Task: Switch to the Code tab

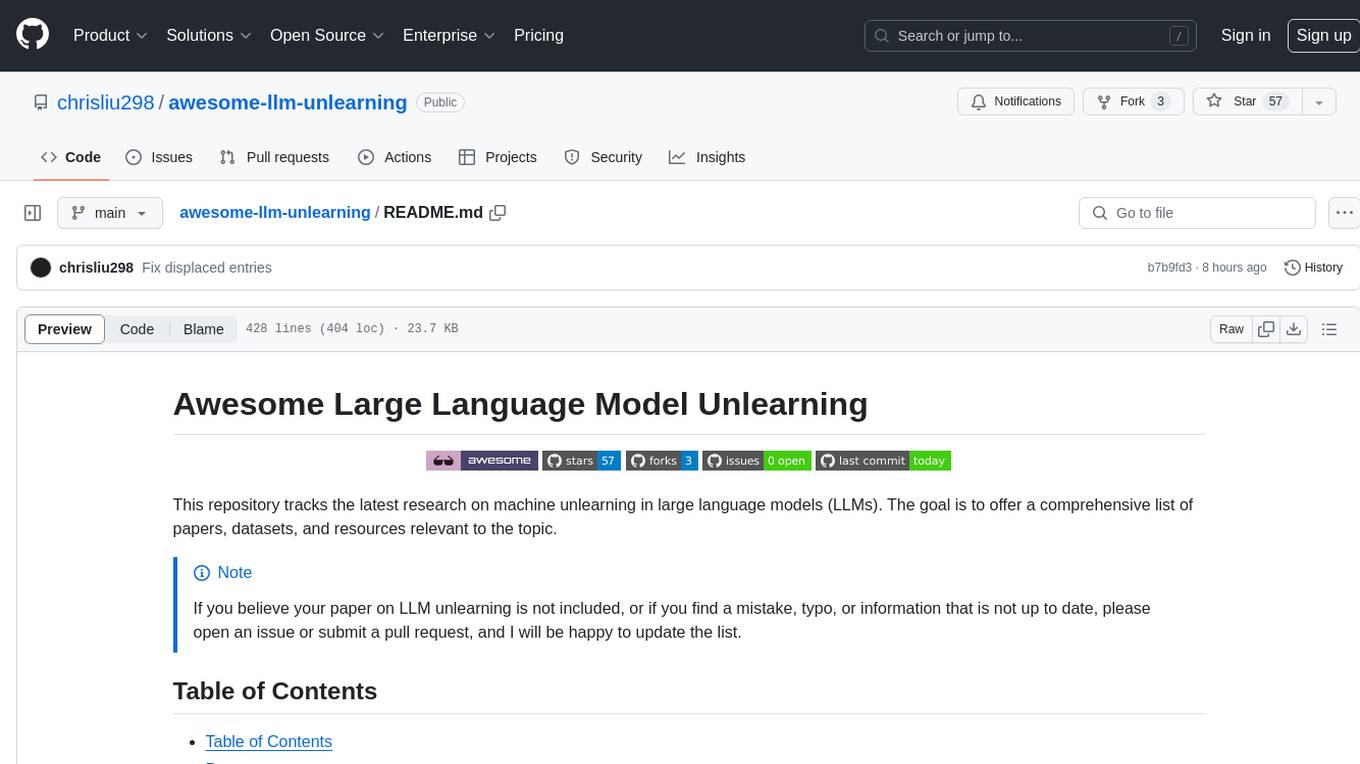Action: [x=70, y=157]
